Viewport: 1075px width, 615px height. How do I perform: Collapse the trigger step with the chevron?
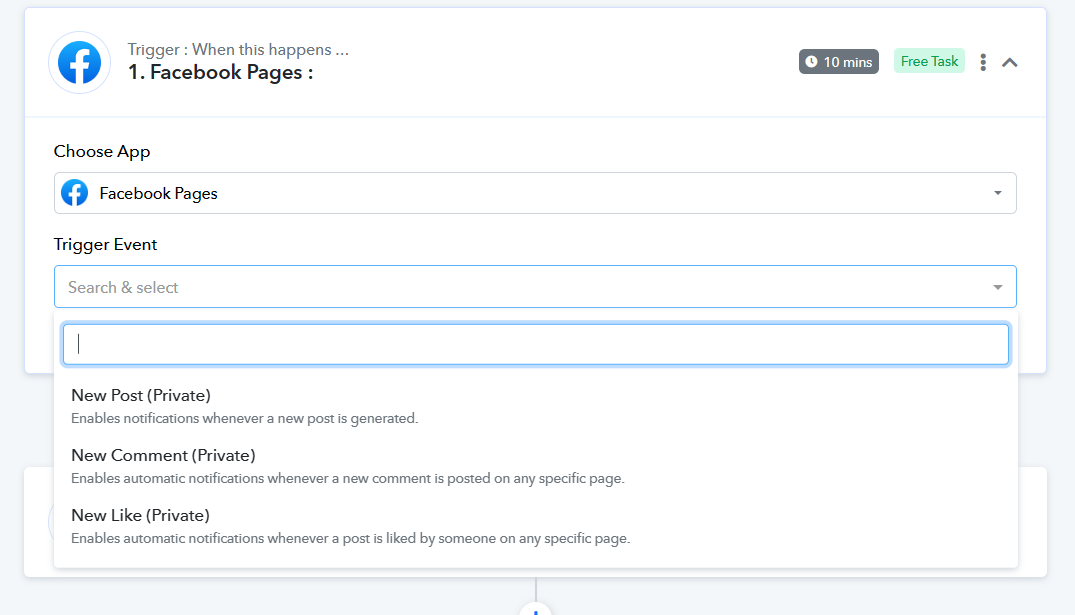pyautogui.click(x=1009, y=62)
